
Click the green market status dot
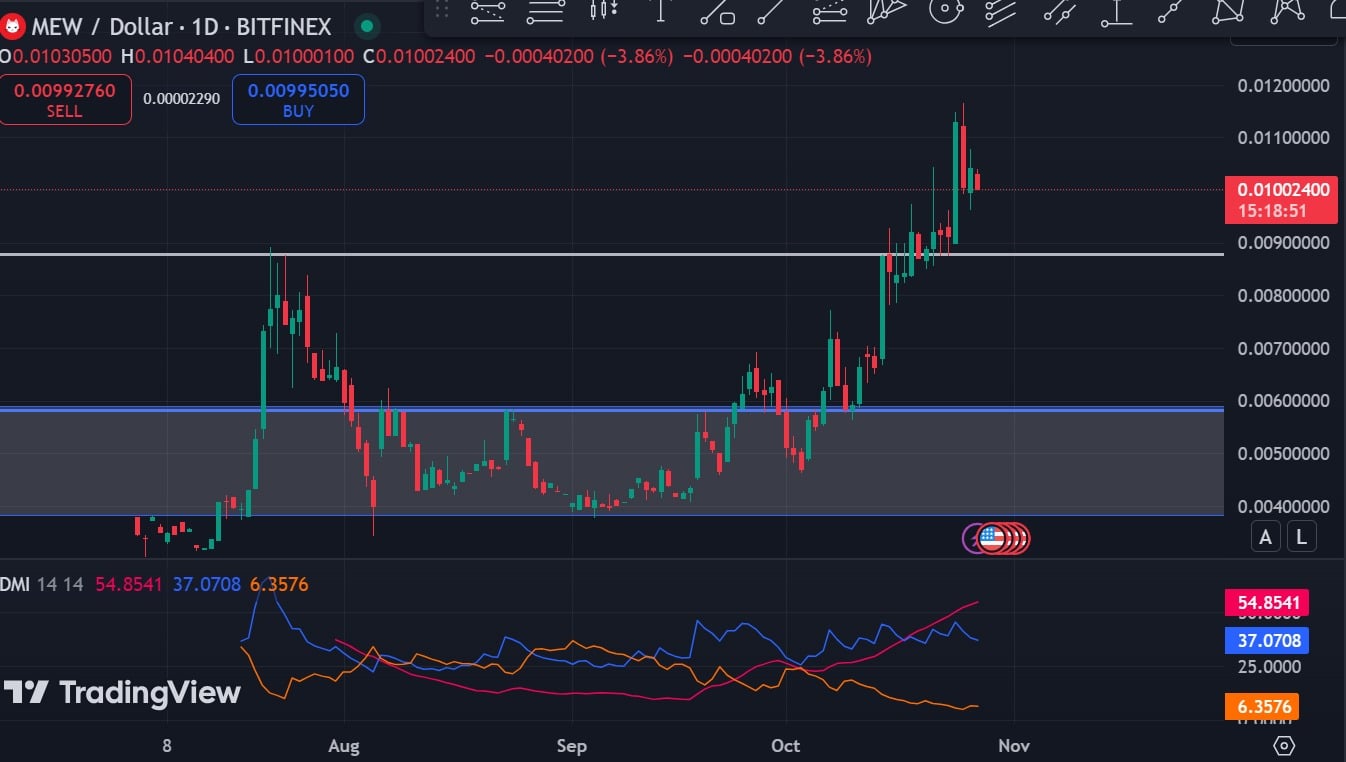click(368, 26)
